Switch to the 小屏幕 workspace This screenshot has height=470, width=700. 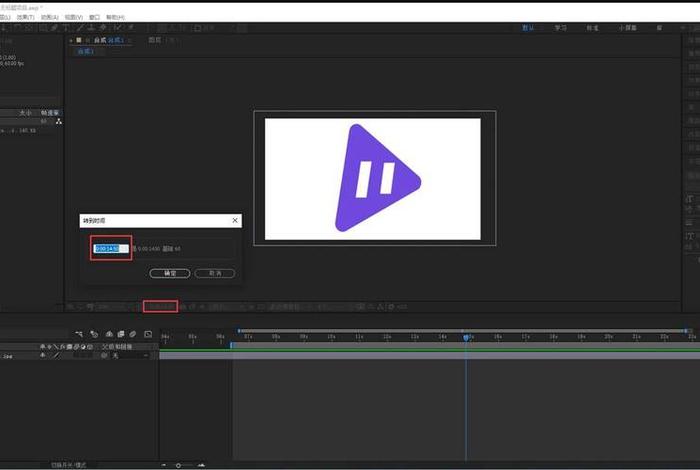coord(627,28)
